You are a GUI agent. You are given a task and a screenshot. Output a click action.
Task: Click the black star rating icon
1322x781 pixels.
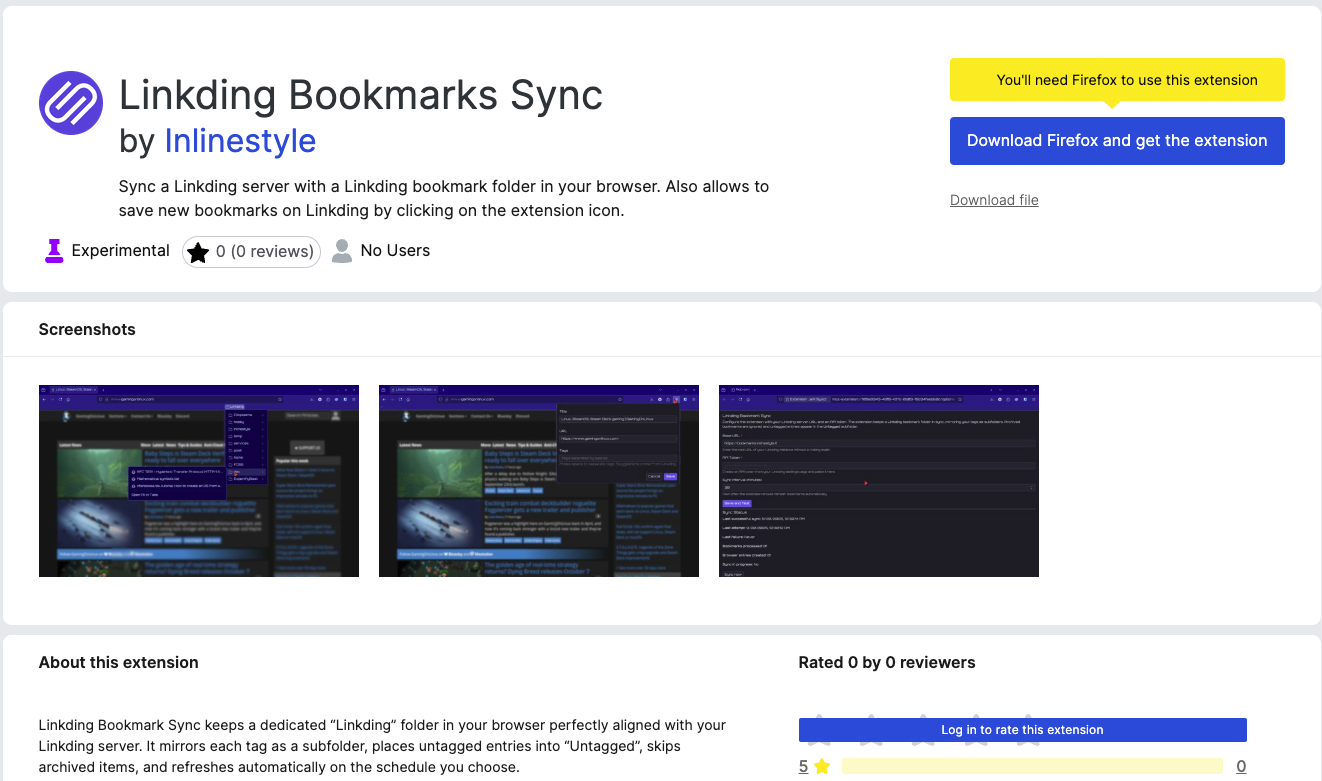tap(198, 252)
